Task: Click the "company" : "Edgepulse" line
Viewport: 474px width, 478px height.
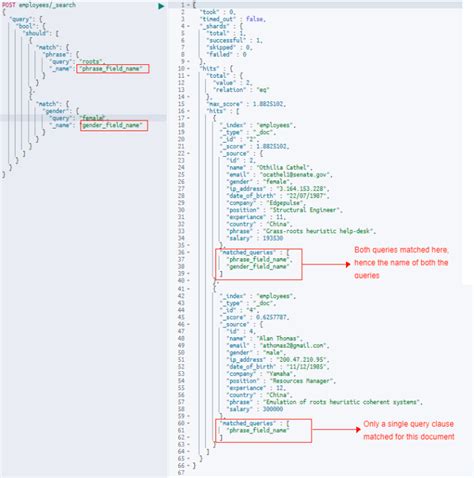Action: tap(266, 203)
